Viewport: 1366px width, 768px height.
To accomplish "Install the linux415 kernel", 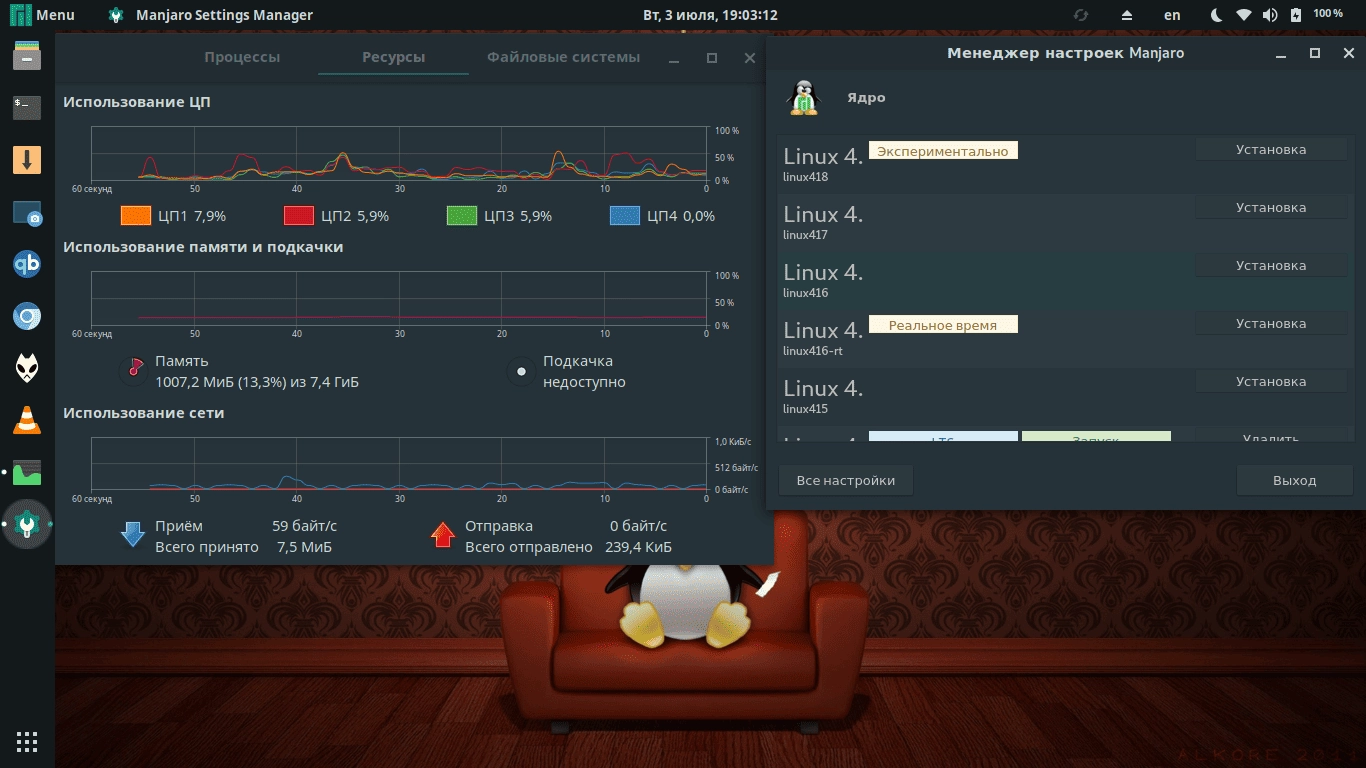I will pyautogui.click(x=1270, y=381).
